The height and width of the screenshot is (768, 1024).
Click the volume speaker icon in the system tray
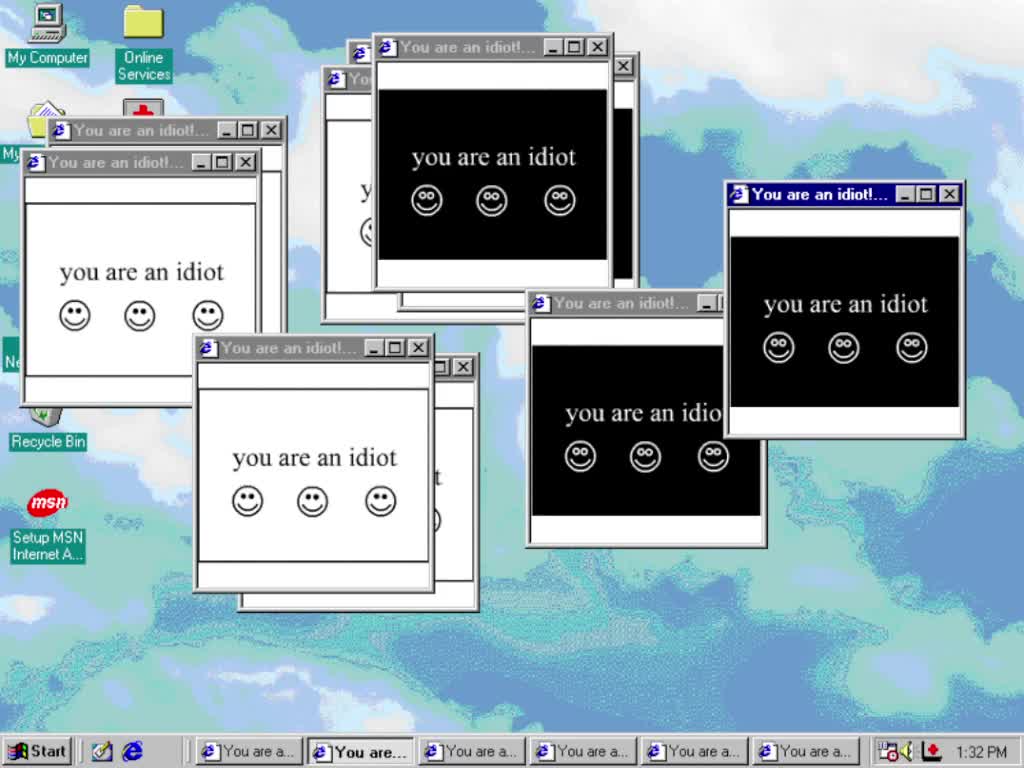[x=908, y=750]
